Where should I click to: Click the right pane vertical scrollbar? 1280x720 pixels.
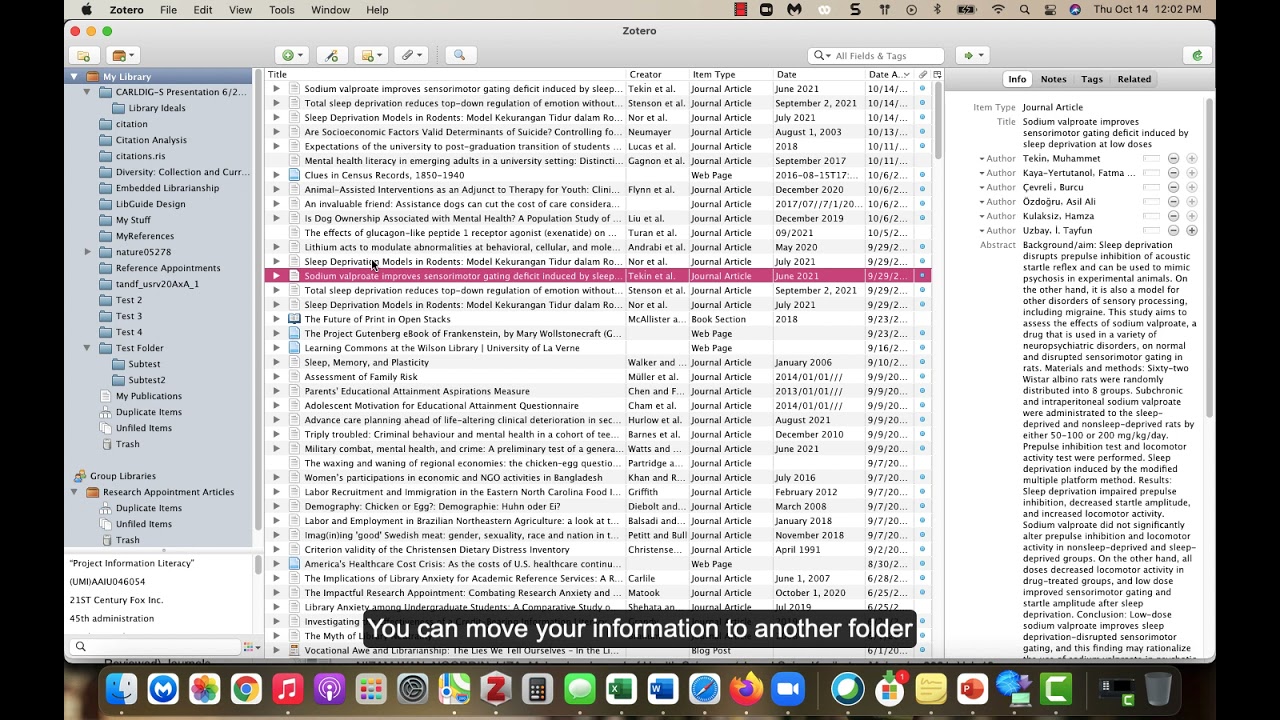(1210, 258)
